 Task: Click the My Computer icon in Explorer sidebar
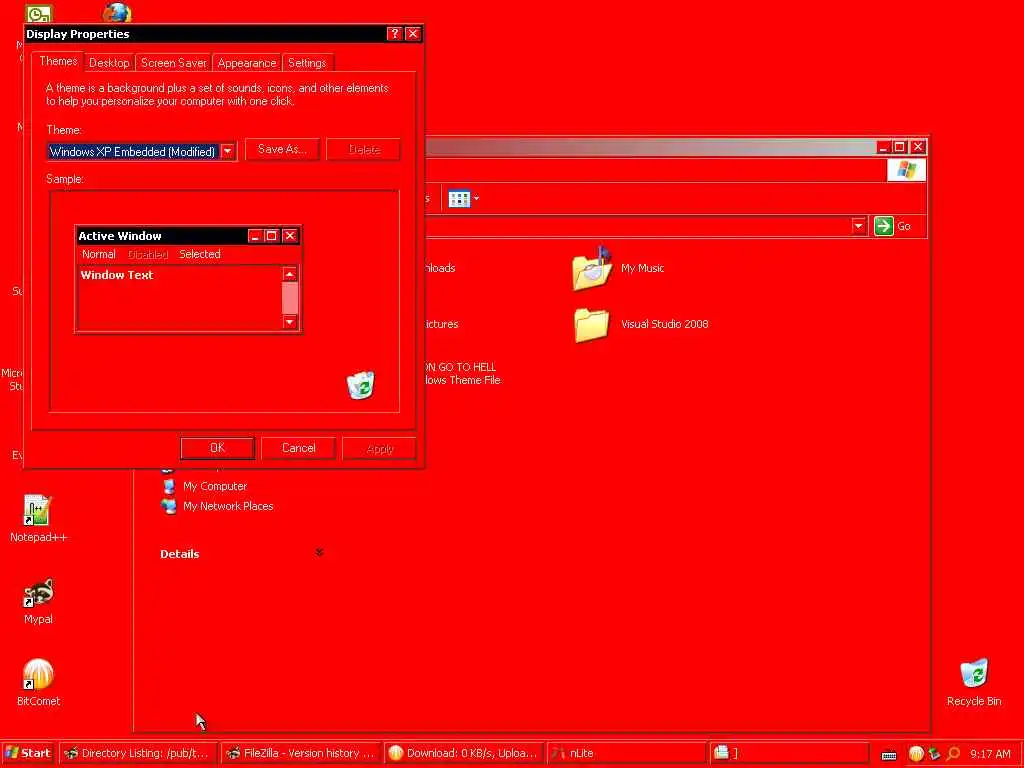pyautogui.click(x=169, y=486)
